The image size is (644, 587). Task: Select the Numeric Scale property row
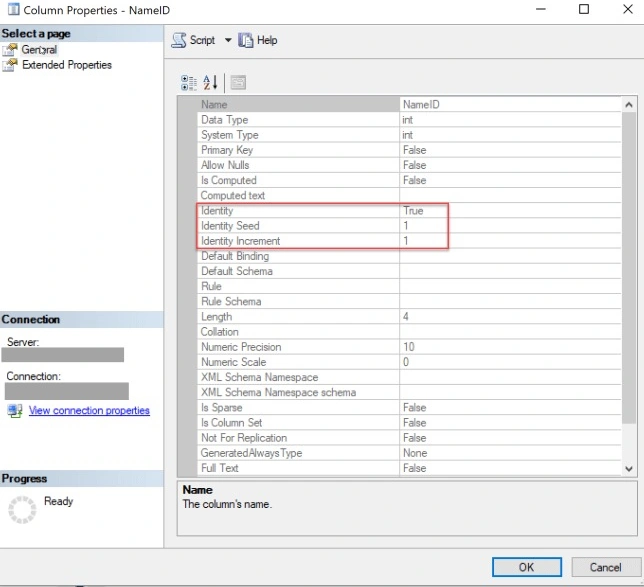tap(409, 362)
